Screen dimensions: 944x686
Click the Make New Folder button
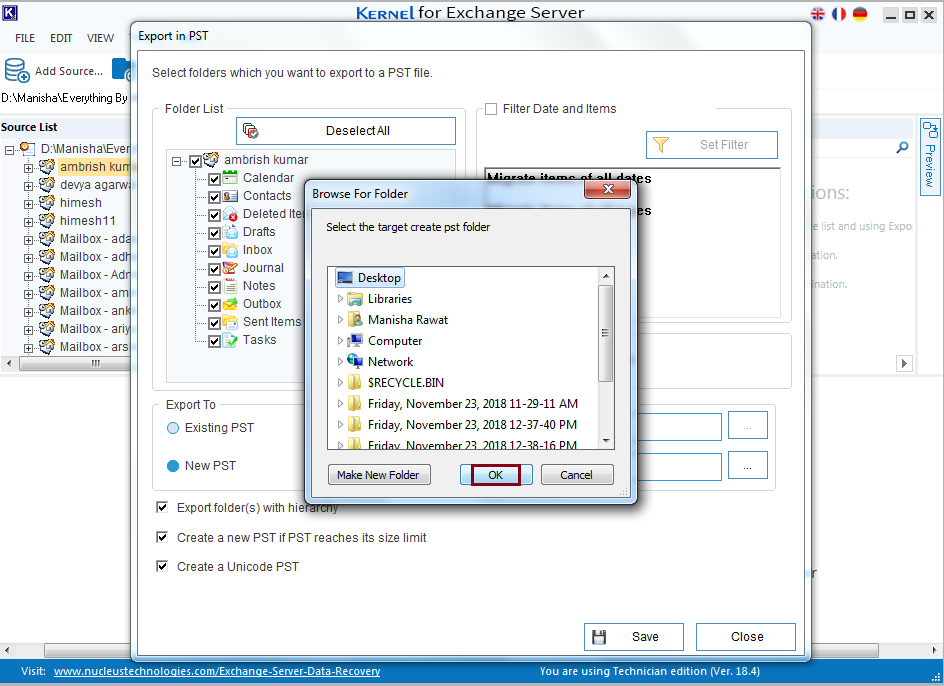pos(379,475)
